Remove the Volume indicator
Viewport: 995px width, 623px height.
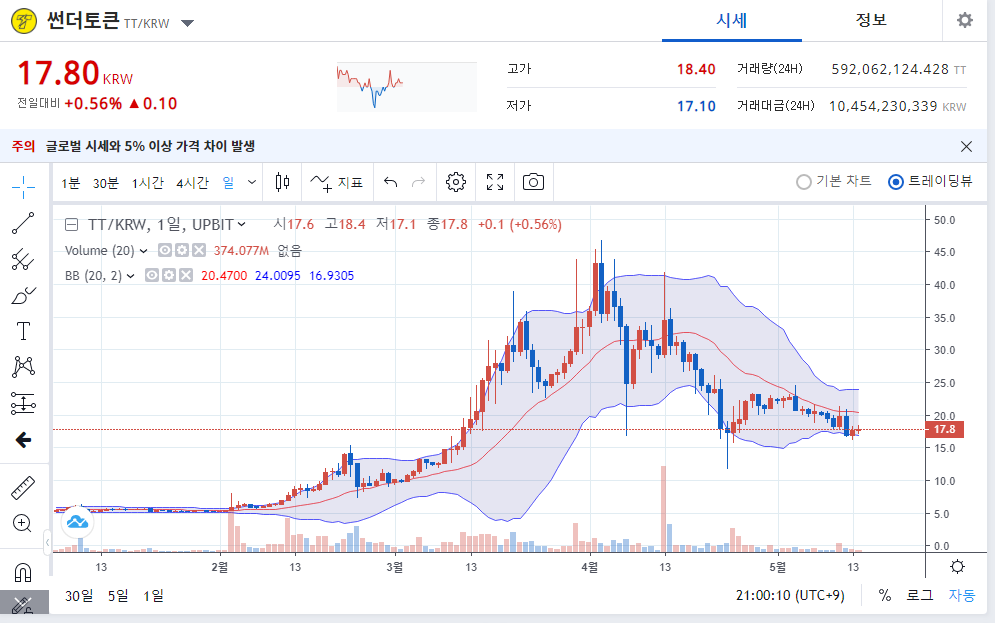pos(199,251)
